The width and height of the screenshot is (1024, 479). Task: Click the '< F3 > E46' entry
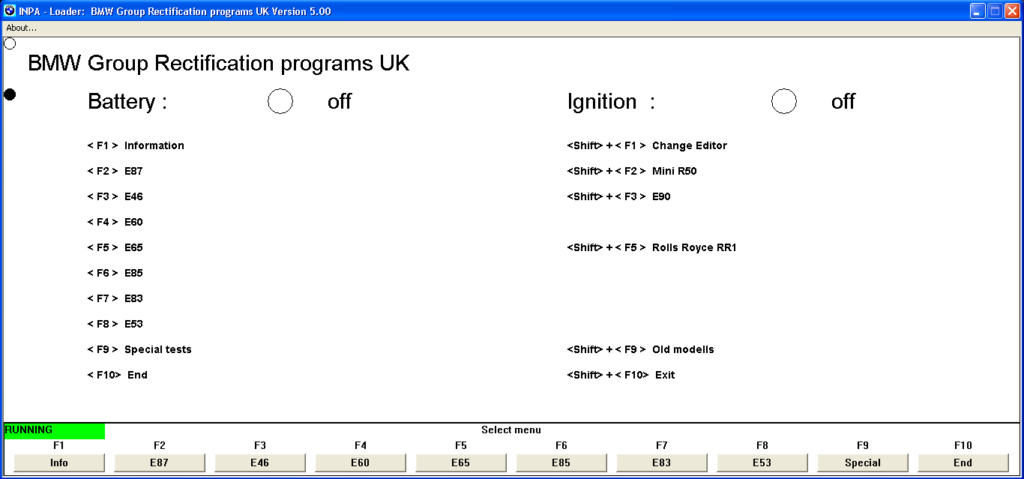[x=115, y=197]
